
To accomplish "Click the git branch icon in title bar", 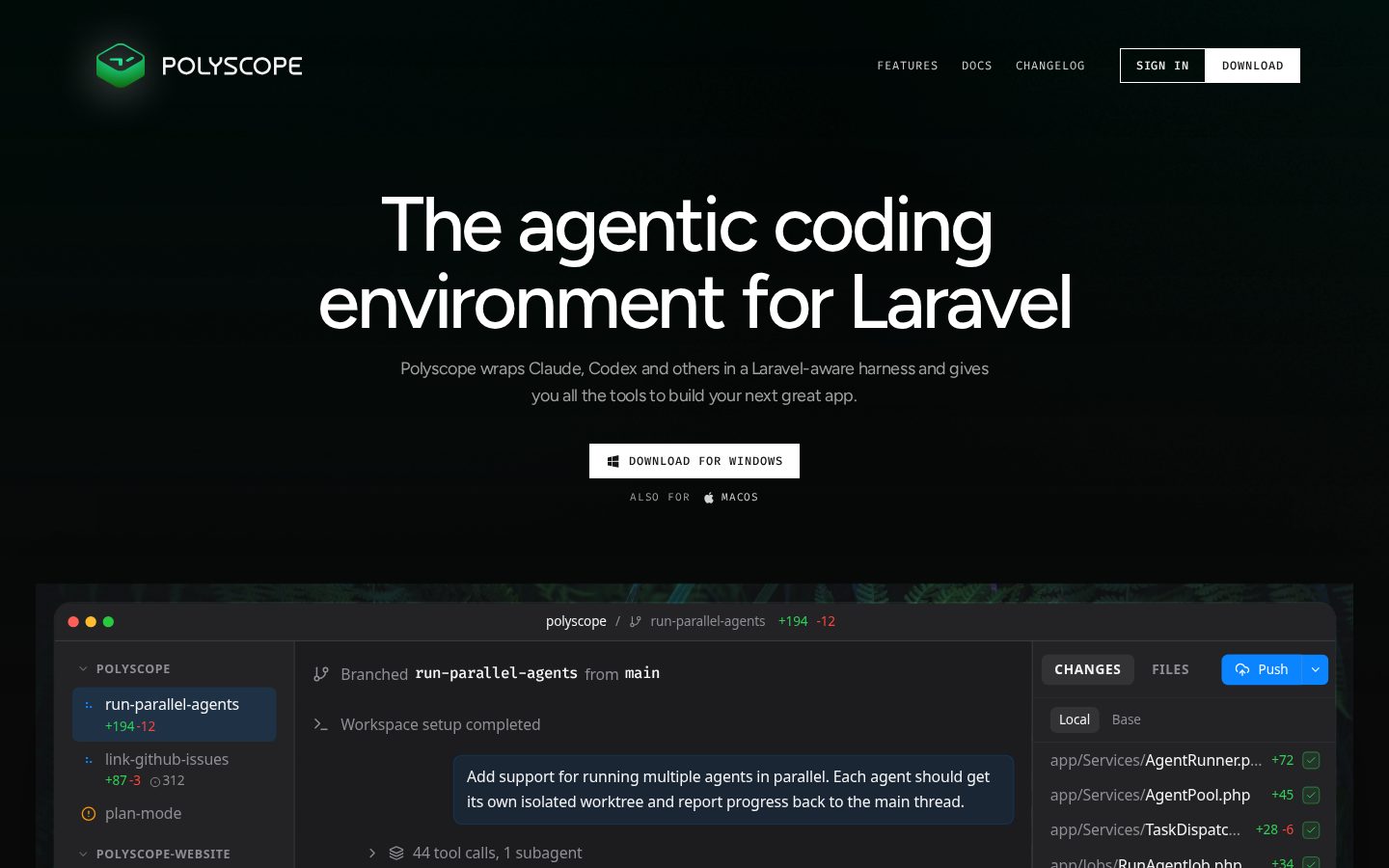I will pos(635,622).
